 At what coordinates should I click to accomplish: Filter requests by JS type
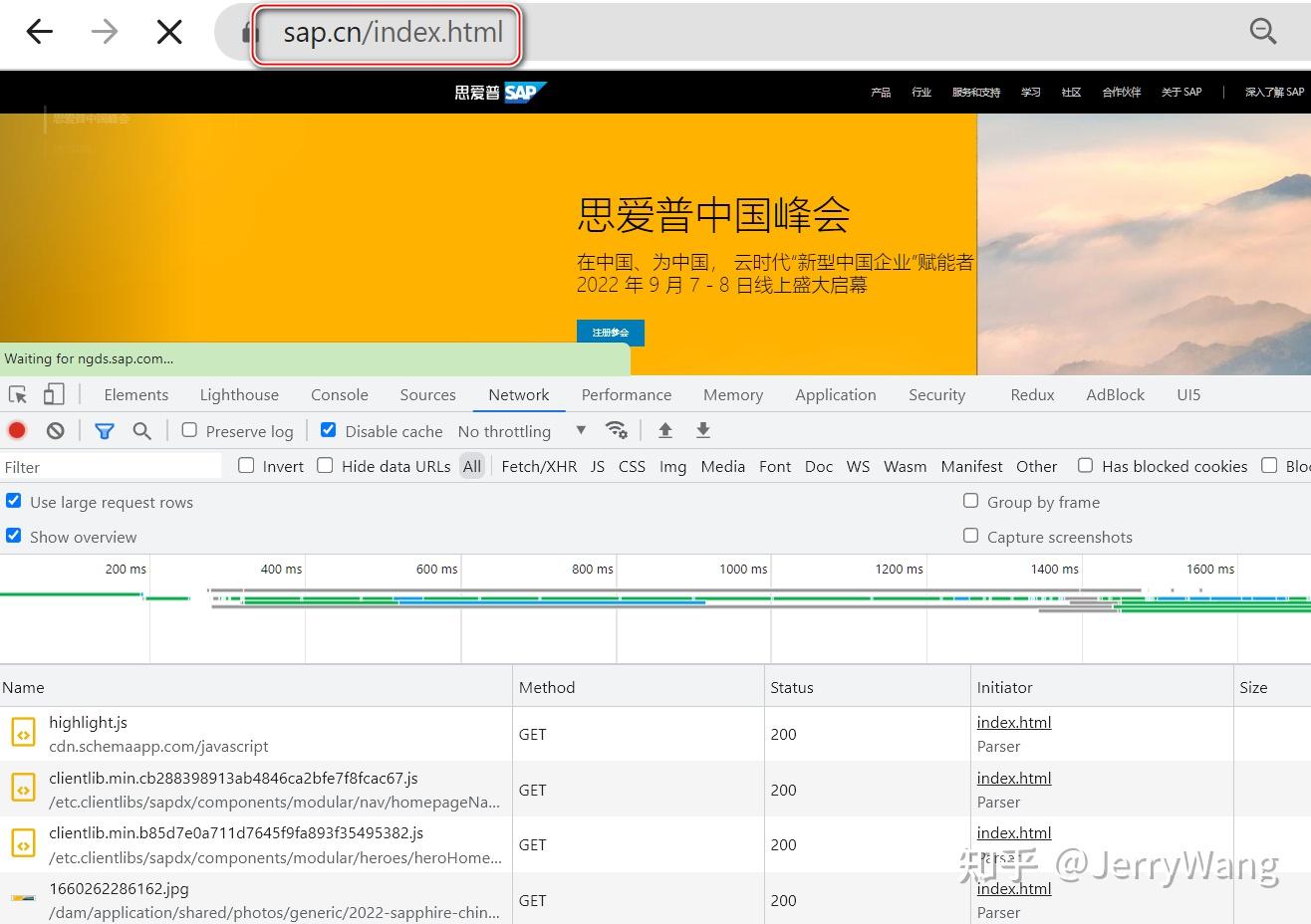[x=598, y=466]
